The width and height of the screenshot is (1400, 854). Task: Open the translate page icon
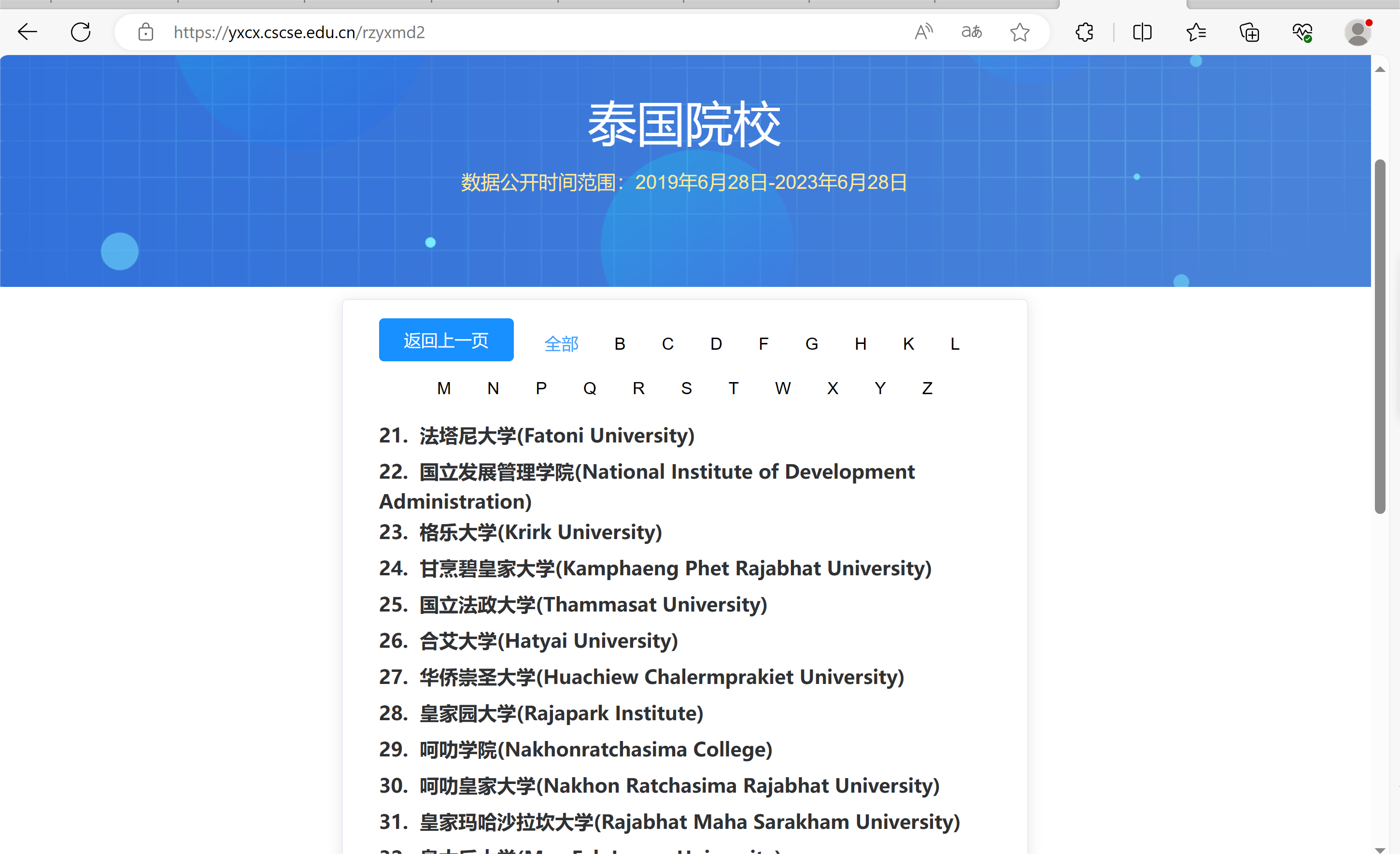point(972,32)
